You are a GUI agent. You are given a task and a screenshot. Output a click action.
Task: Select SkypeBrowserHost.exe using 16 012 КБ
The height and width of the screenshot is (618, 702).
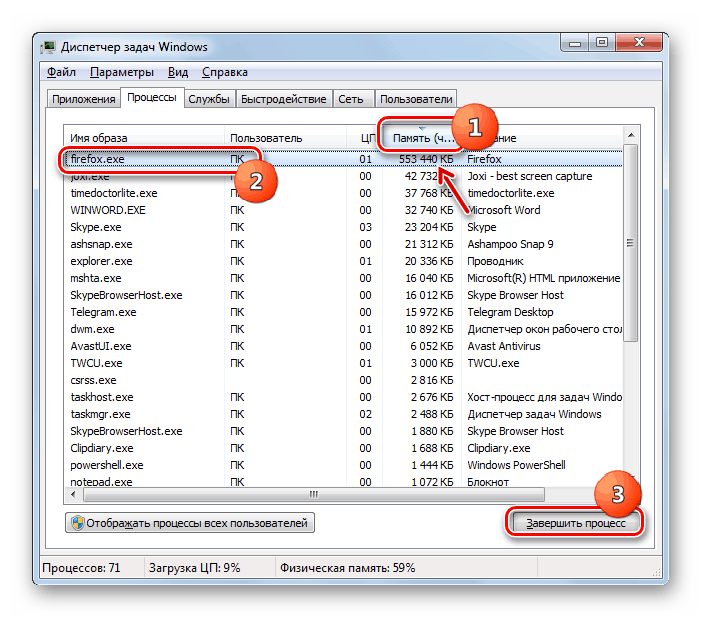click(343, 296)
